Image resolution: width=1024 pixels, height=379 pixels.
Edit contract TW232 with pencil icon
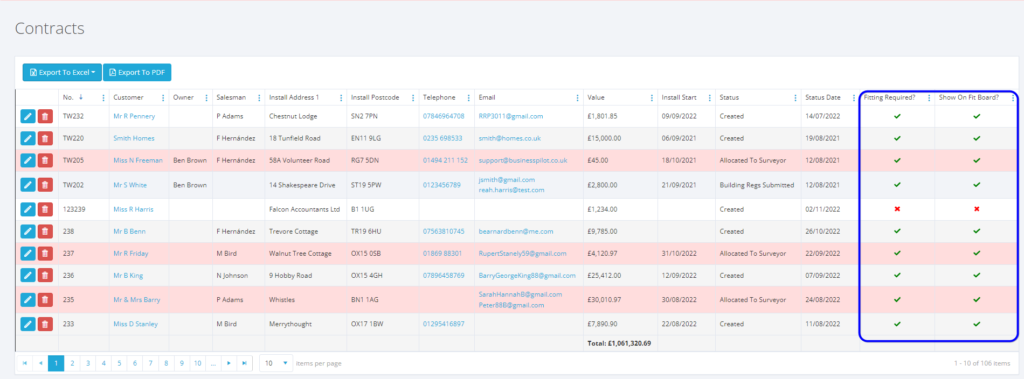(x=27, y=116)
